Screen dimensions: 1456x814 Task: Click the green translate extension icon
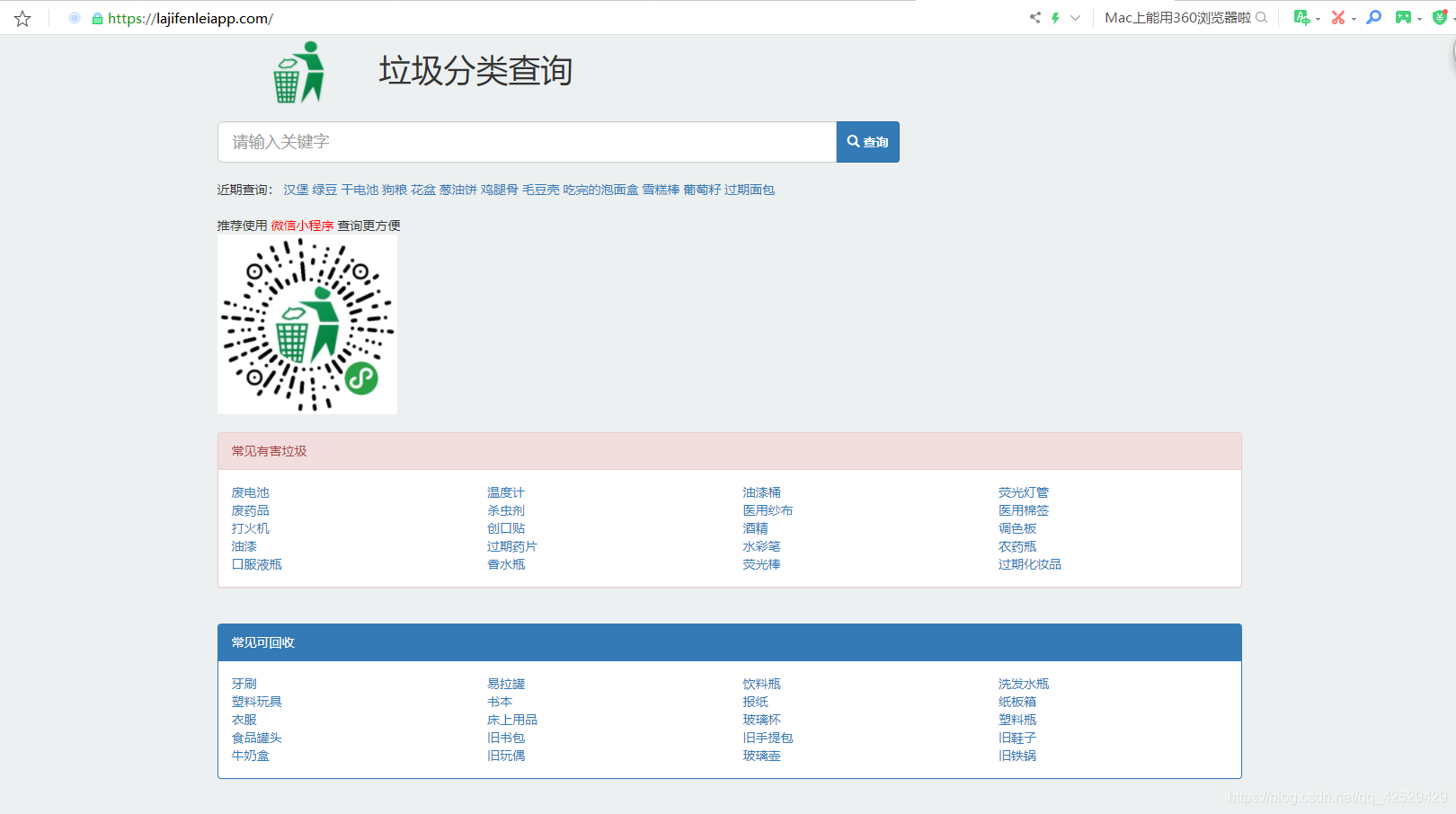1301,17
